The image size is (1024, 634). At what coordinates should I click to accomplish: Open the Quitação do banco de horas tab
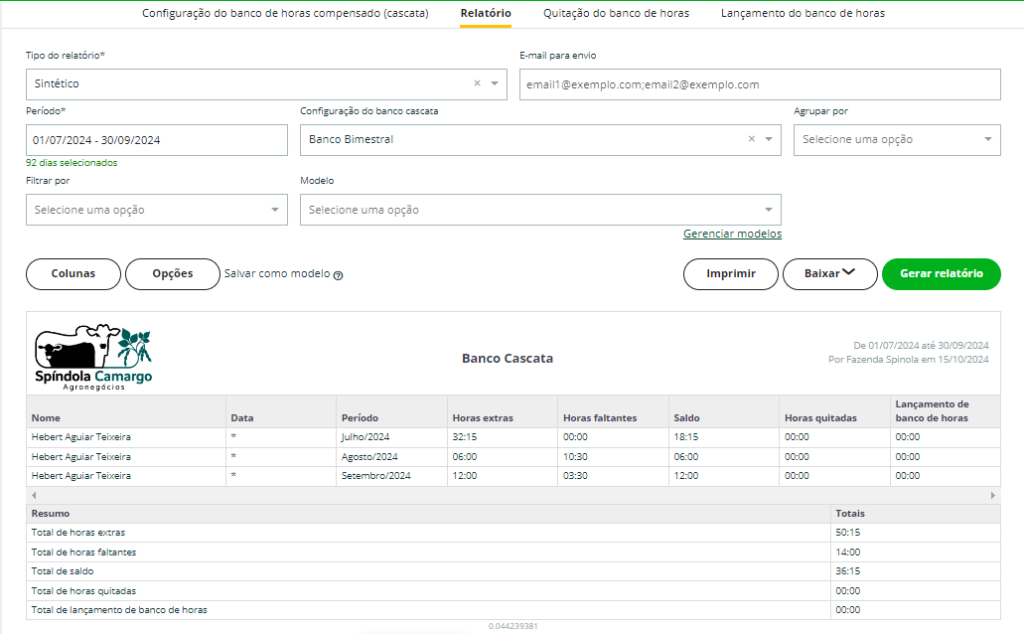coord(616,13)
